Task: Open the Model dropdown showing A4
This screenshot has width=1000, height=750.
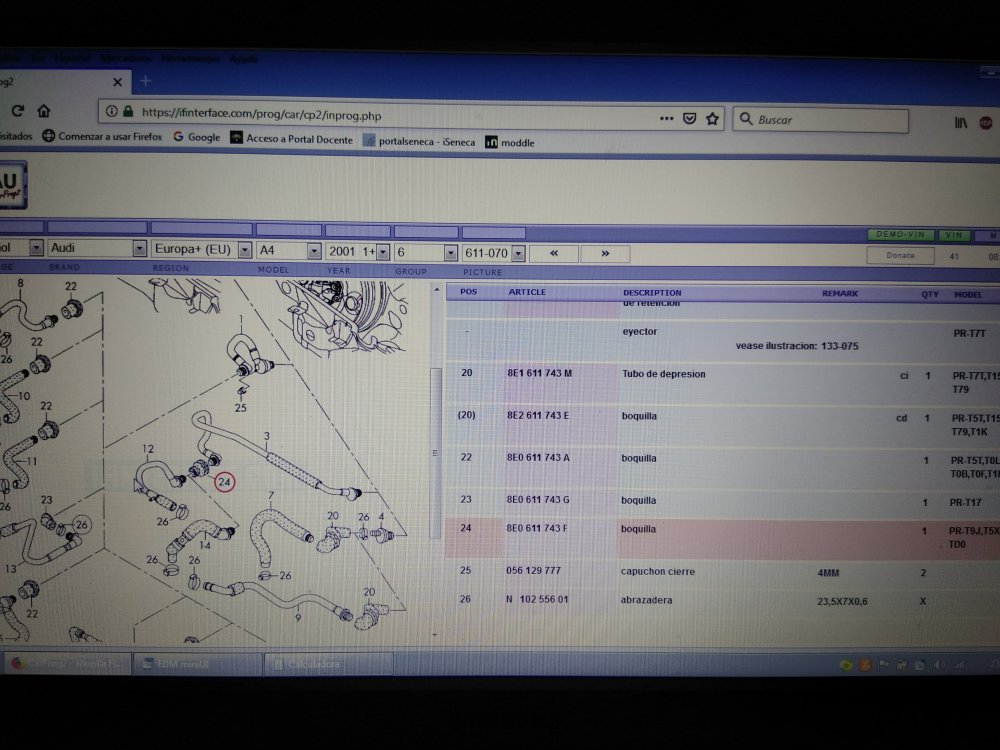Action: pos(288,251)
